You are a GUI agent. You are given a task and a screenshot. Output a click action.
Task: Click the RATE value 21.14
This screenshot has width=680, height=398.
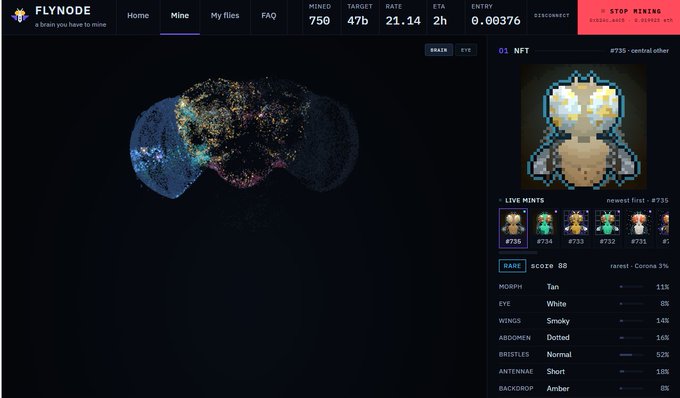pos(403,21)
